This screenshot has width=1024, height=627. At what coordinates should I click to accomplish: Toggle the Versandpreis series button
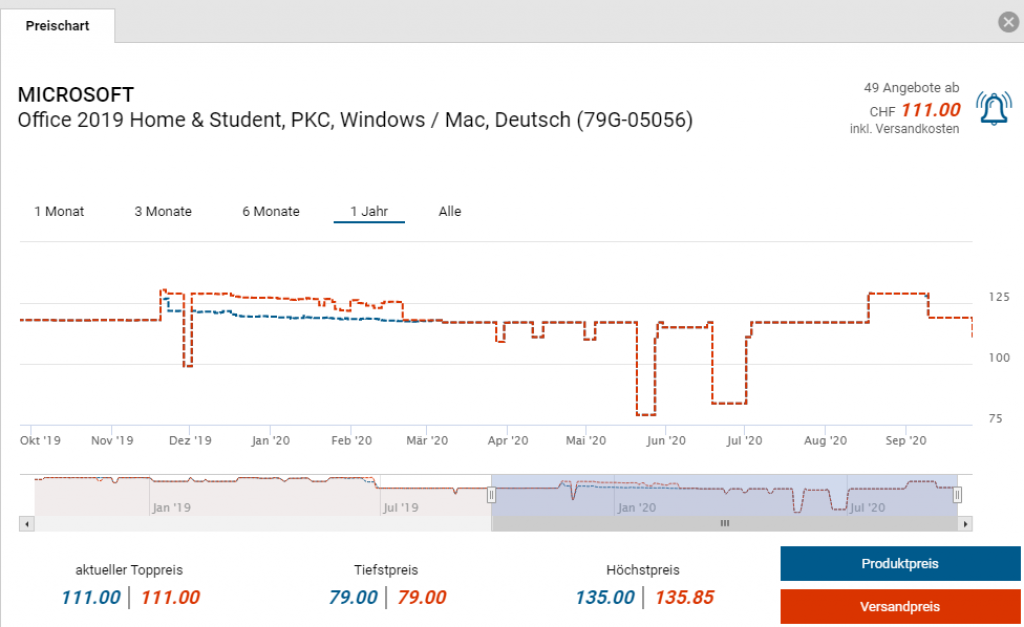pos(900,607)
